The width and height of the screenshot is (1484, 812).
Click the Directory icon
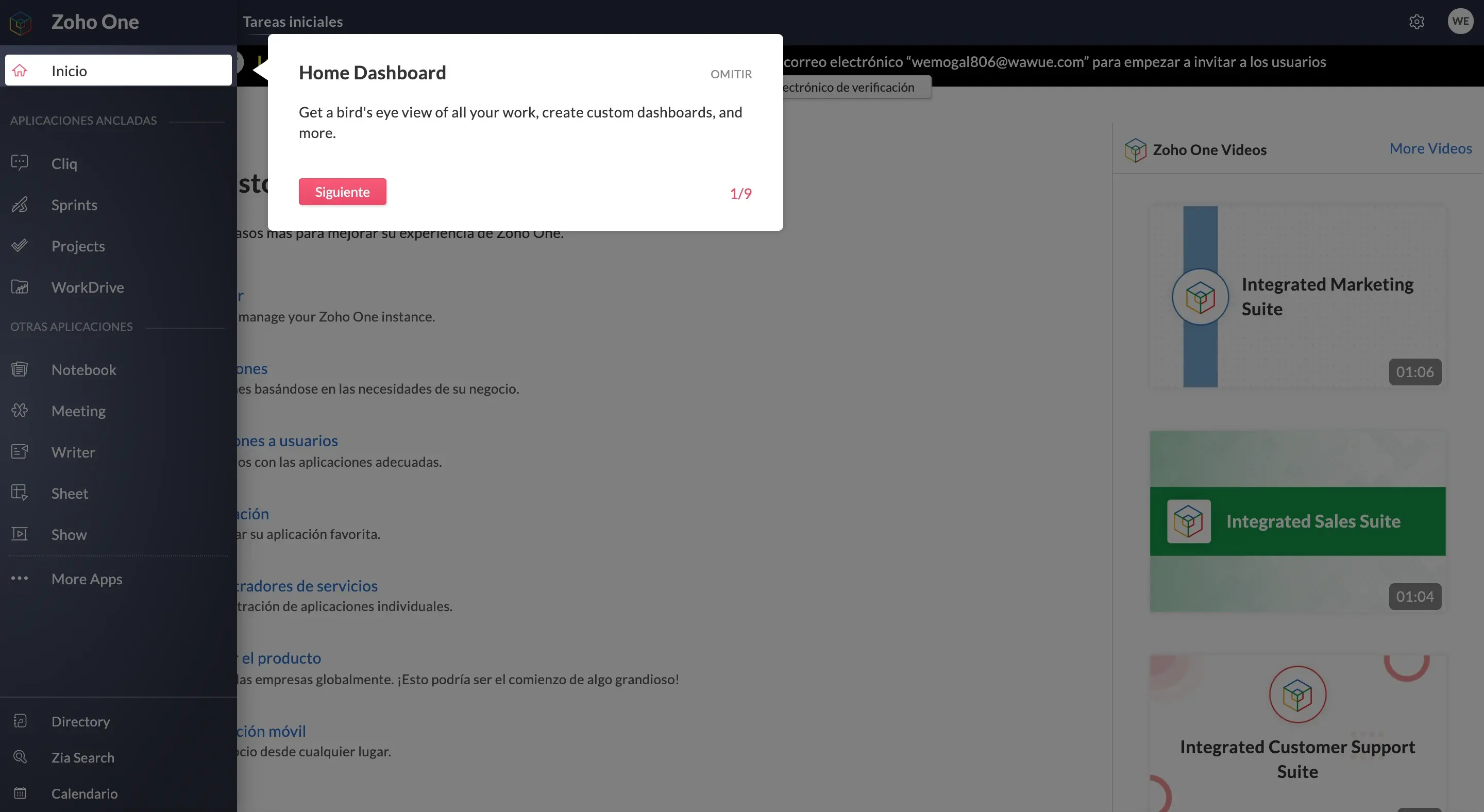click(x=20, y=721)
